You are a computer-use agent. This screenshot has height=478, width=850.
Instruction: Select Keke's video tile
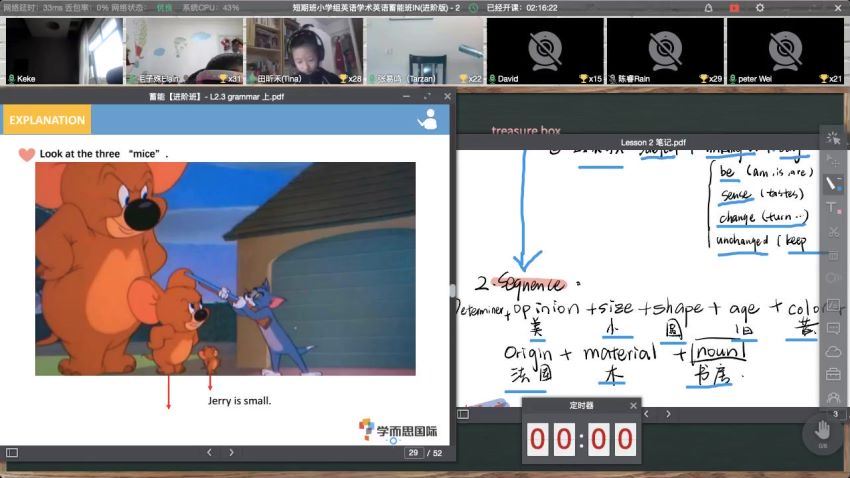point(65,51)
